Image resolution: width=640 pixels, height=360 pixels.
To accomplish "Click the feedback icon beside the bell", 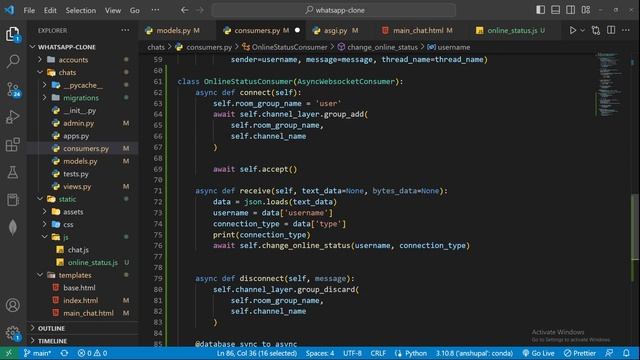I will click(x=609, y=353).
